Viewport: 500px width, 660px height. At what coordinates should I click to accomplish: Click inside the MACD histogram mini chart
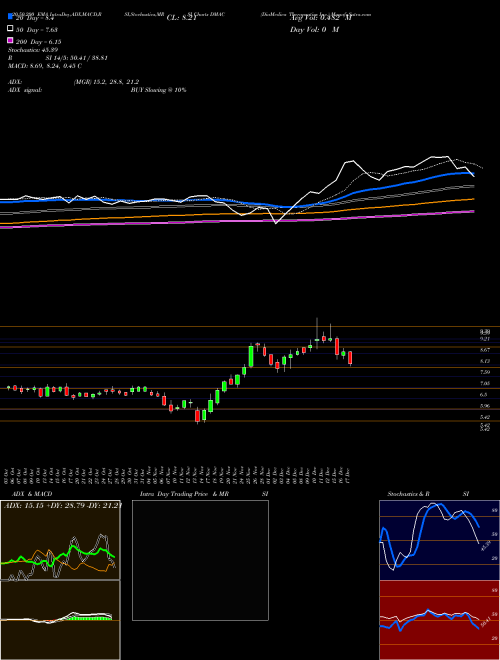[60, 620]
